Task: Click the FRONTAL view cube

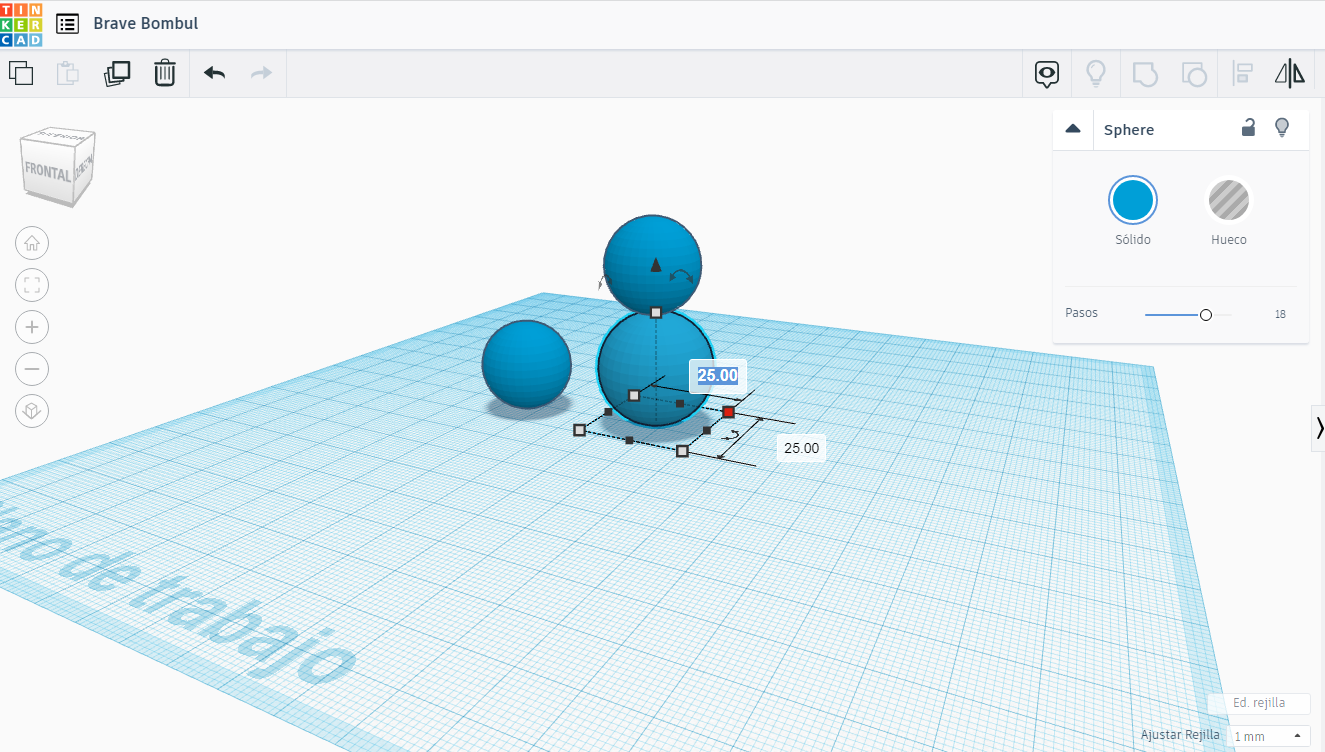Action: pyautogui.click(x=48, y=173)
